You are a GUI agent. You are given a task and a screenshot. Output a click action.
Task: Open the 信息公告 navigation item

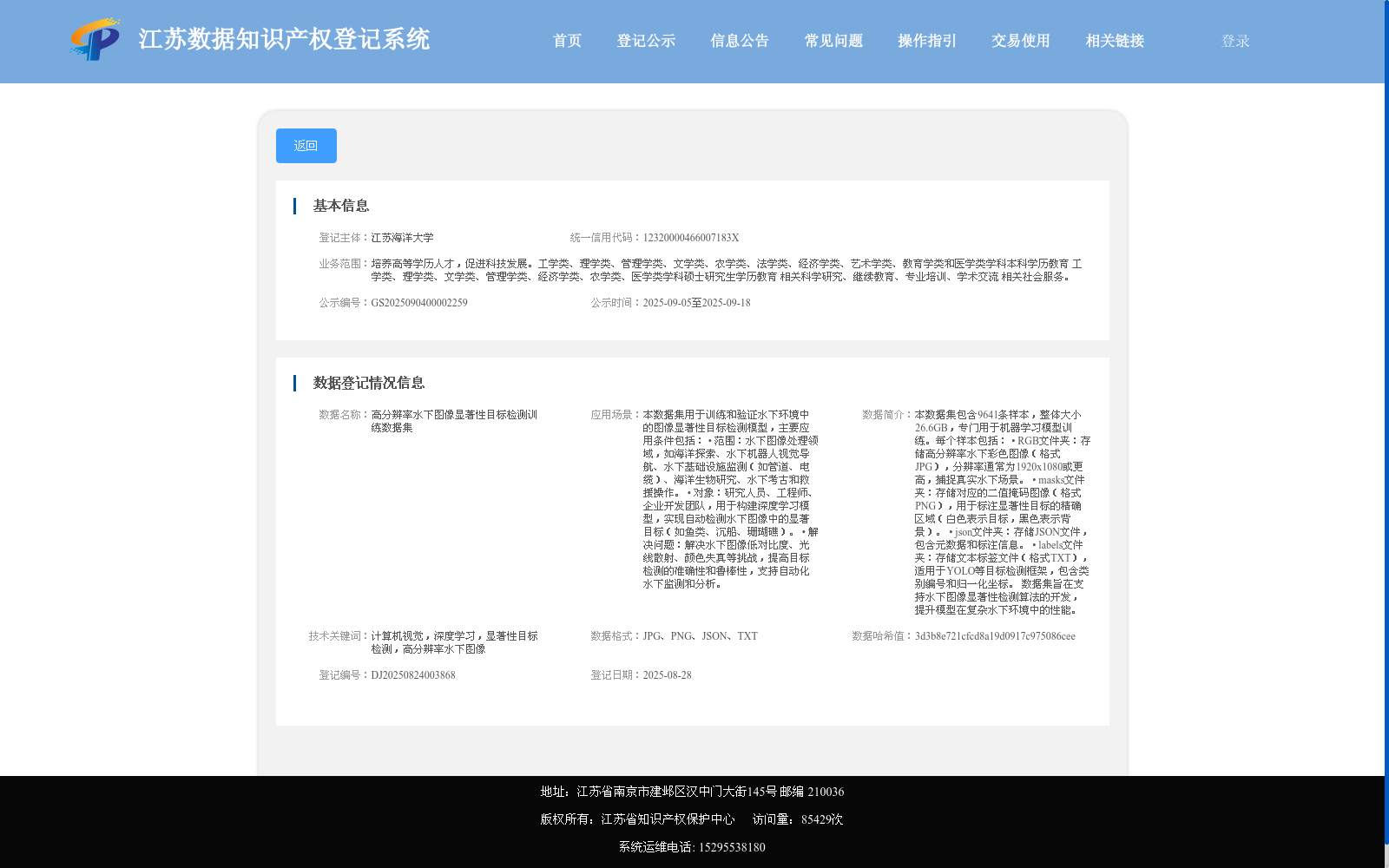tap(739, 40)
